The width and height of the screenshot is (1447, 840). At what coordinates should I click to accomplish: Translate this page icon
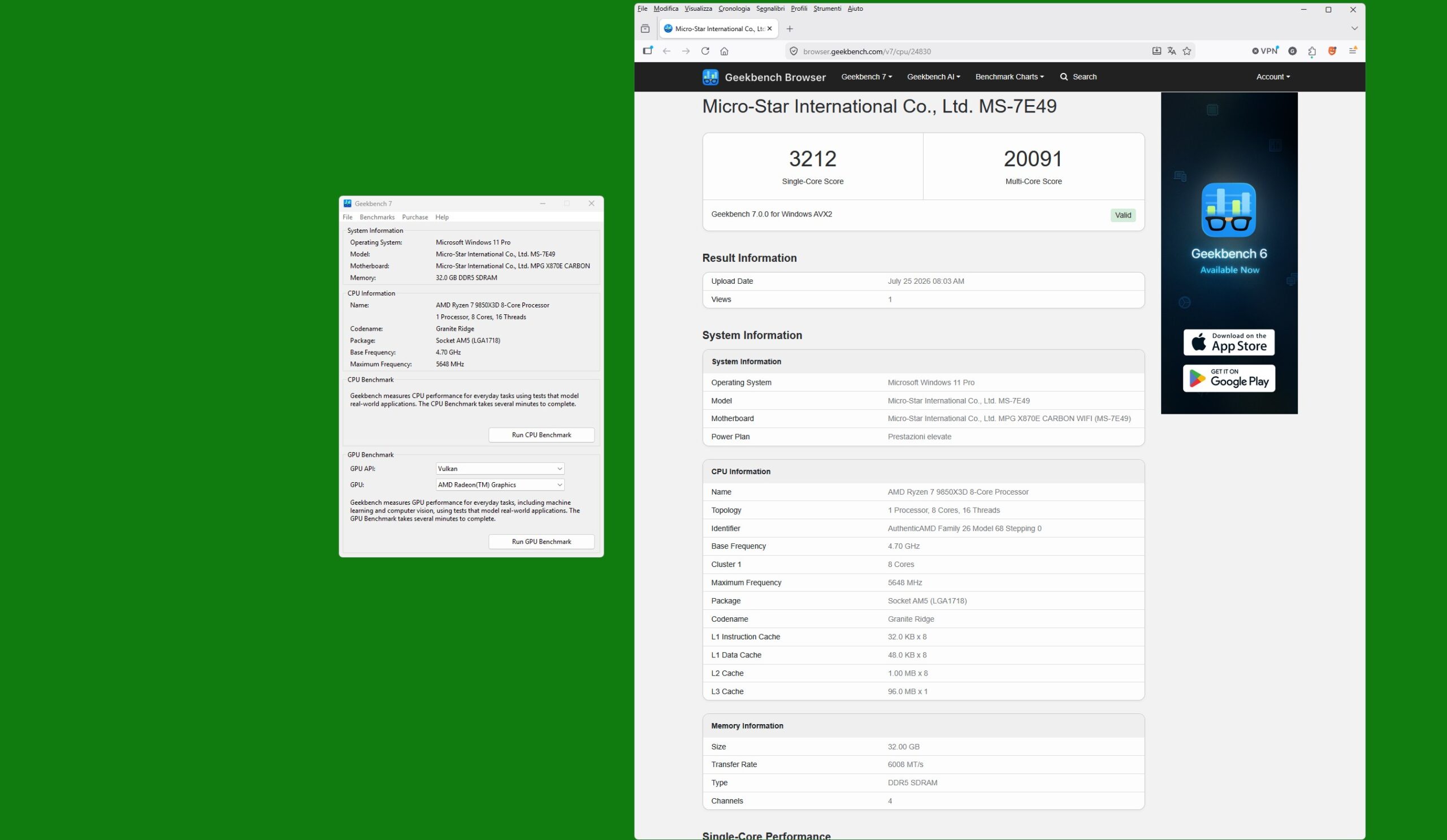pos(1171,51)
